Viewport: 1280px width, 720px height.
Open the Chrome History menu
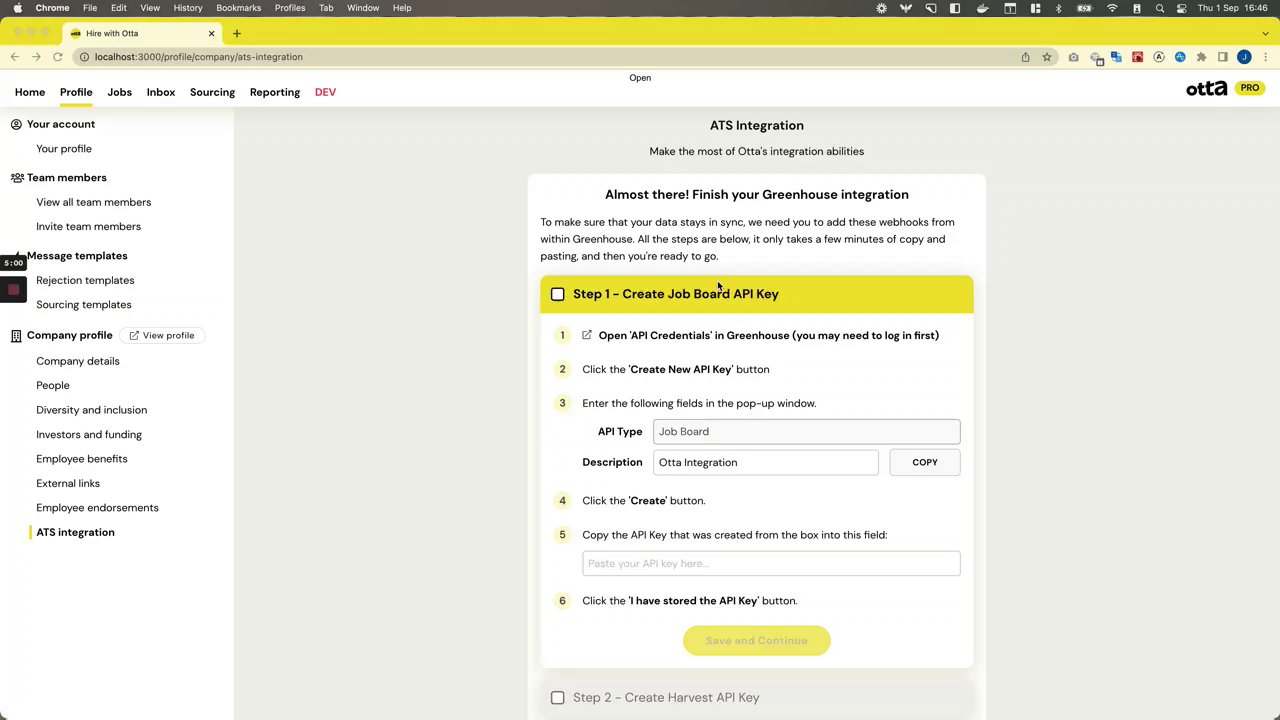(x=187, y=8)
